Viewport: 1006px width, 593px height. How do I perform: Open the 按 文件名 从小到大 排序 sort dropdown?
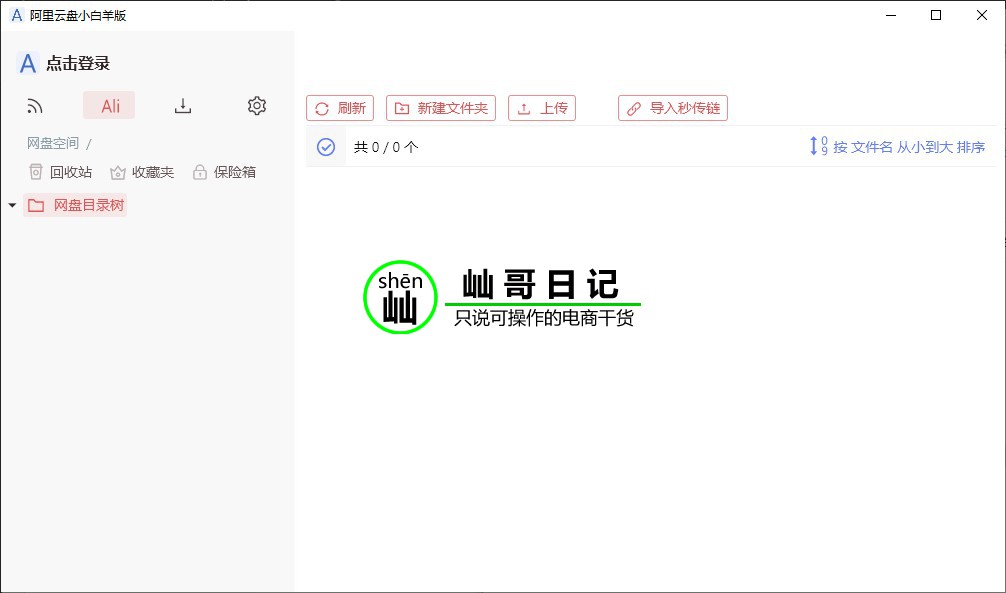(897, 147)
